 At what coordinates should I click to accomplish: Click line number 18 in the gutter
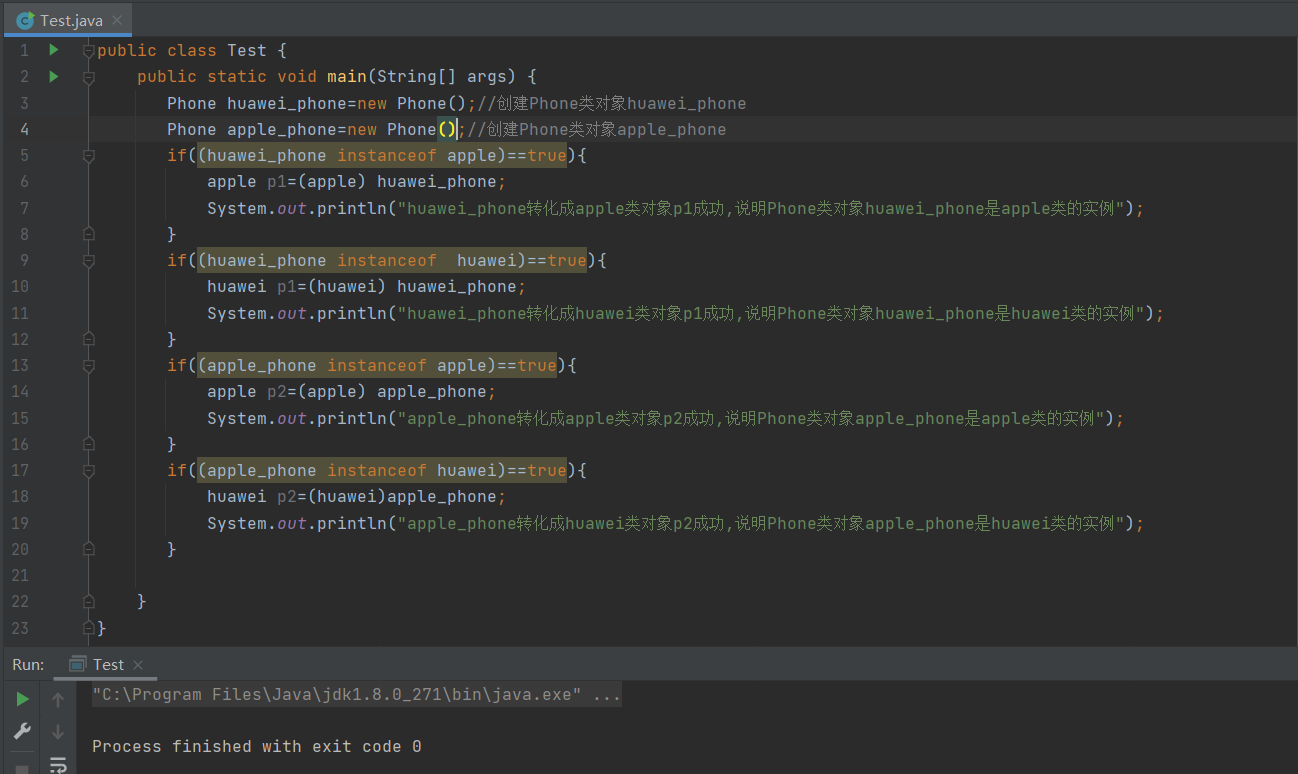pos(20,496)
